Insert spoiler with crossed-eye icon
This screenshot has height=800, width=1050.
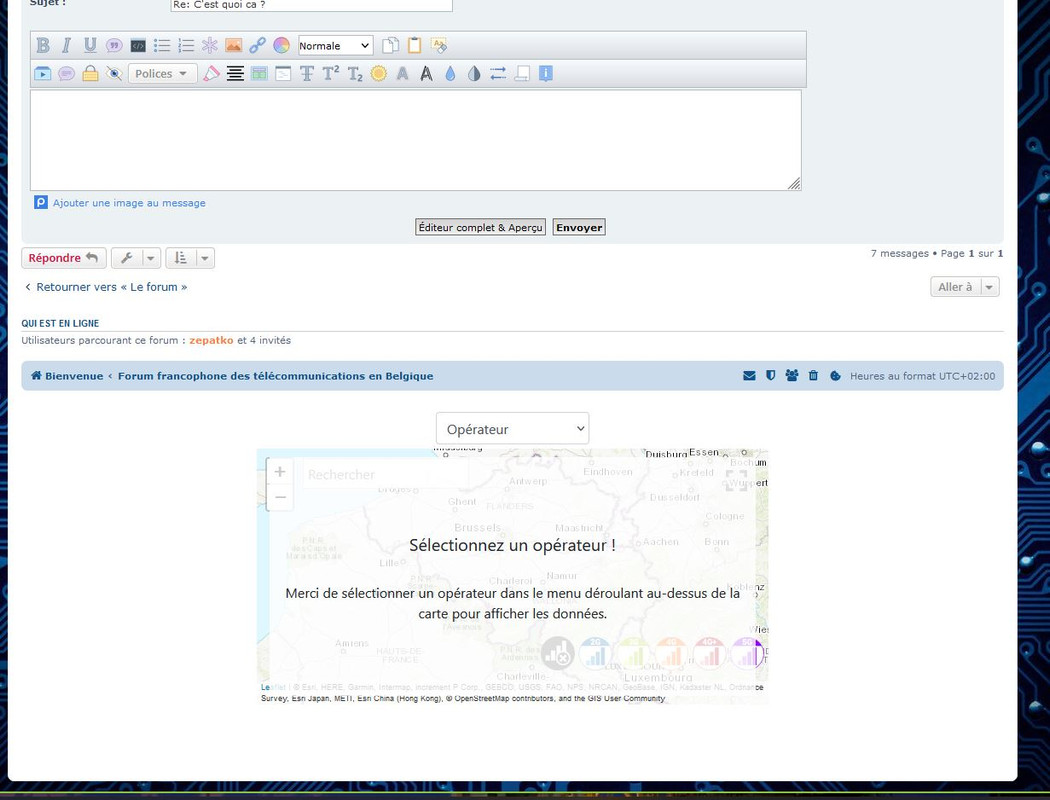[114, 74]
